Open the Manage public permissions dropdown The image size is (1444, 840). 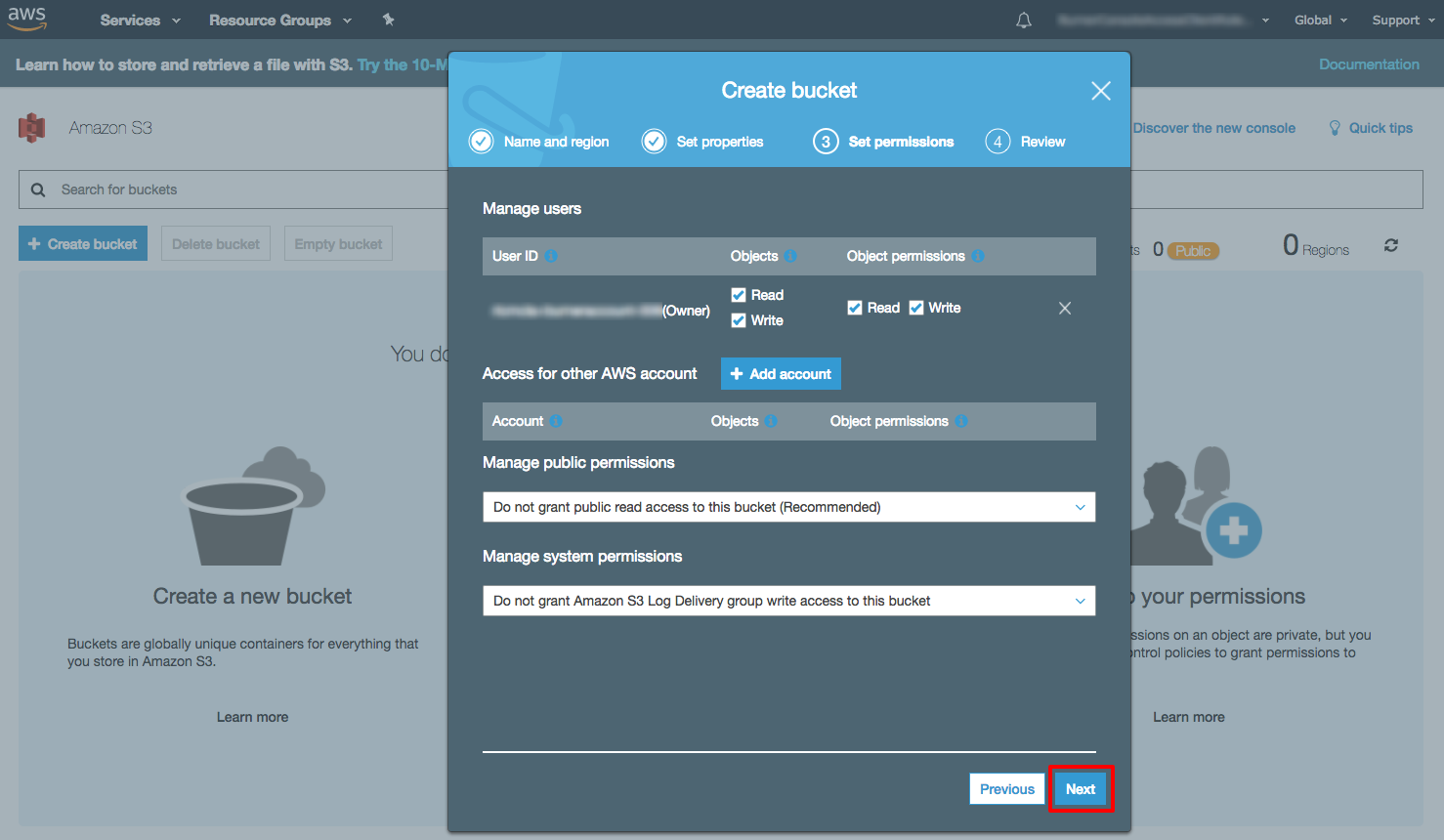point(788,507)
